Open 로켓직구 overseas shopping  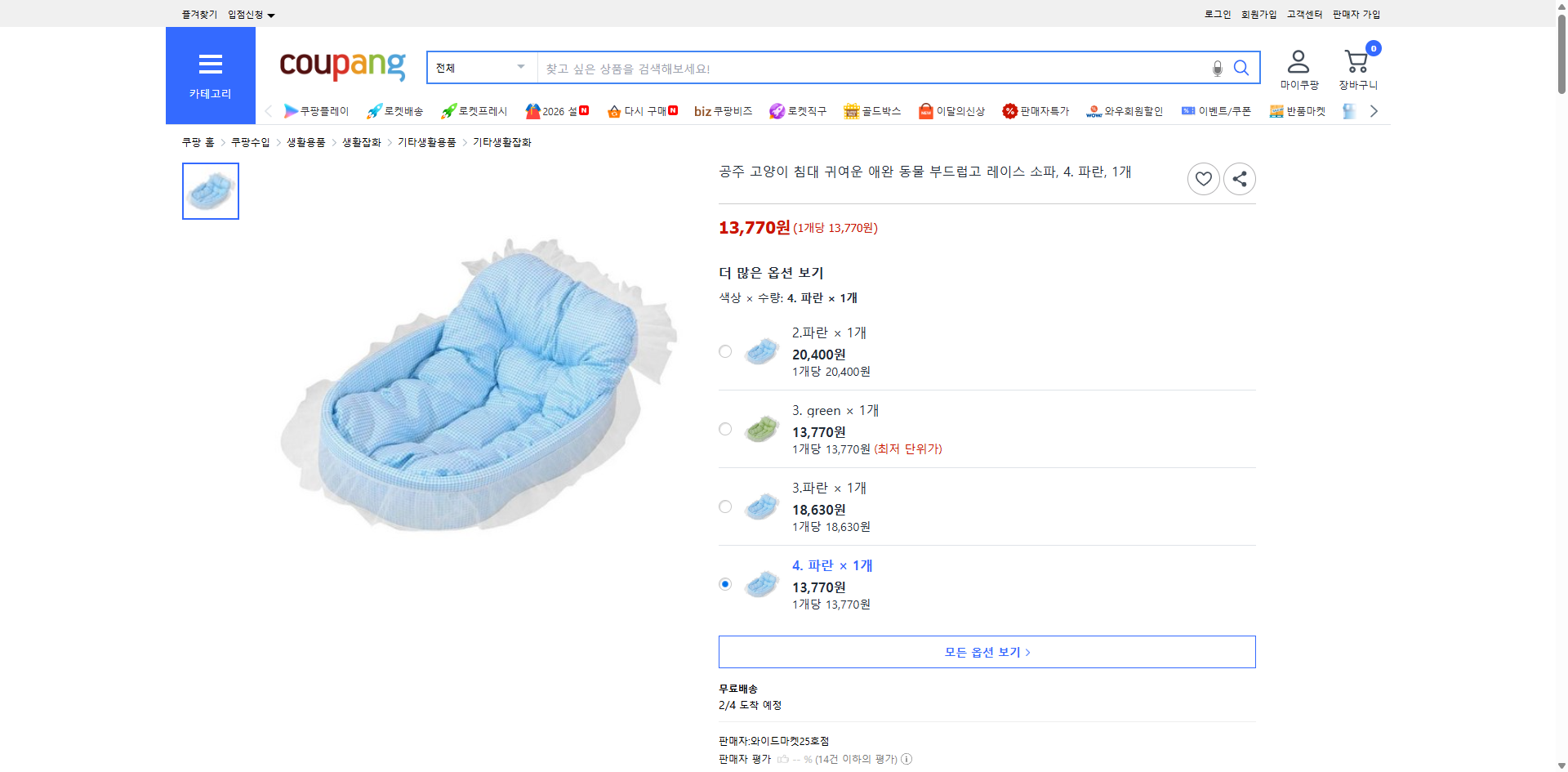coord(798,111)
